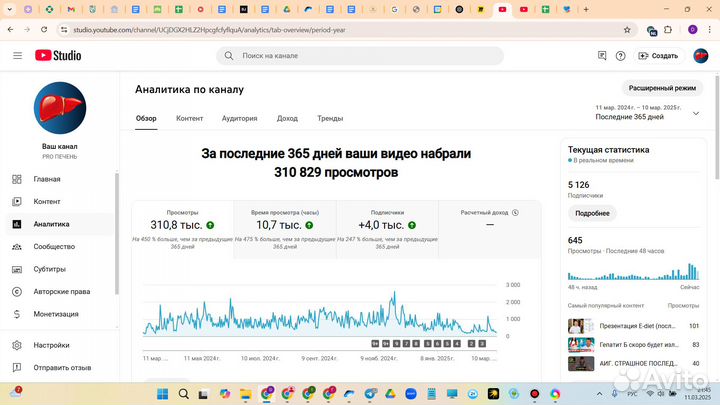Open File Explorer from the taskbar

(246, 394)
